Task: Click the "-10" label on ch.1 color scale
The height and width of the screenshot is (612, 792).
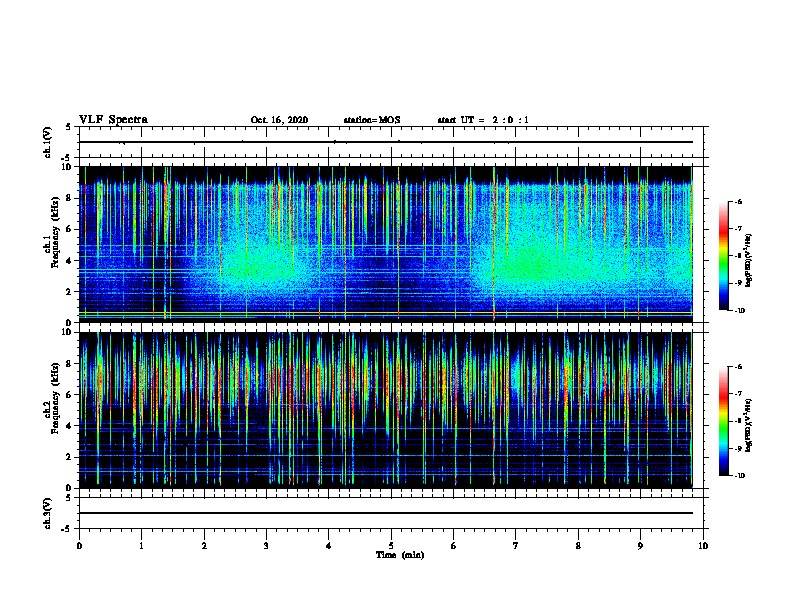Action: [739, 311]
